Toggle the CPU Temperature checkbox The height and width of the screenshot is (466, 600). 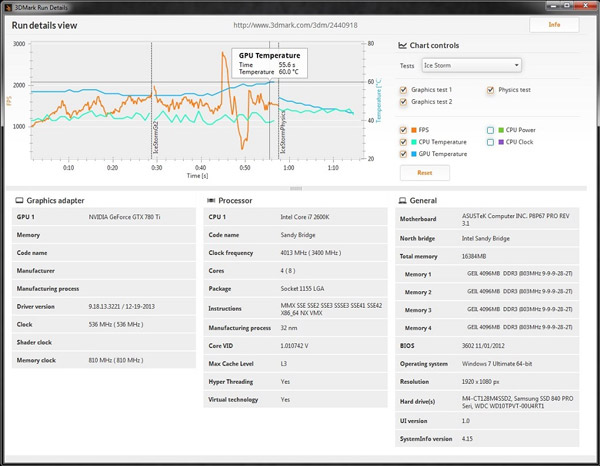[x=403, y=142]
